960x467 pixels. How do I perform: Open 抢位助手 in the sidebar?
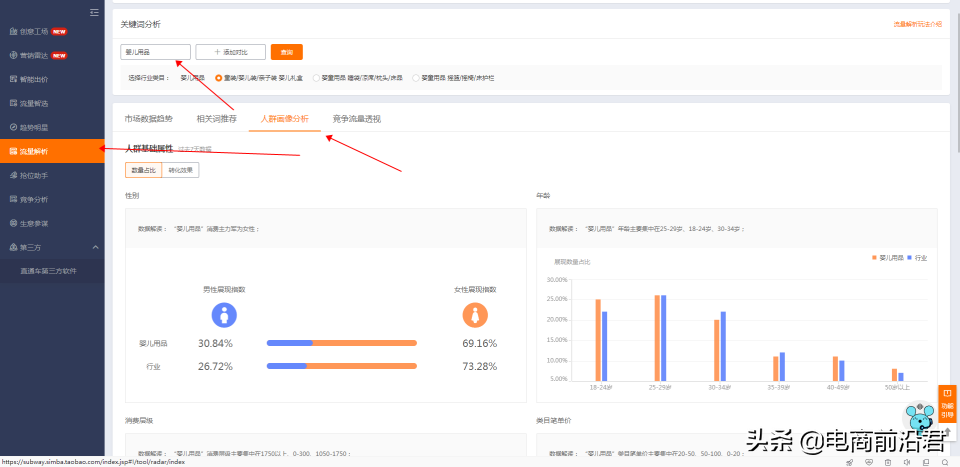34,175
